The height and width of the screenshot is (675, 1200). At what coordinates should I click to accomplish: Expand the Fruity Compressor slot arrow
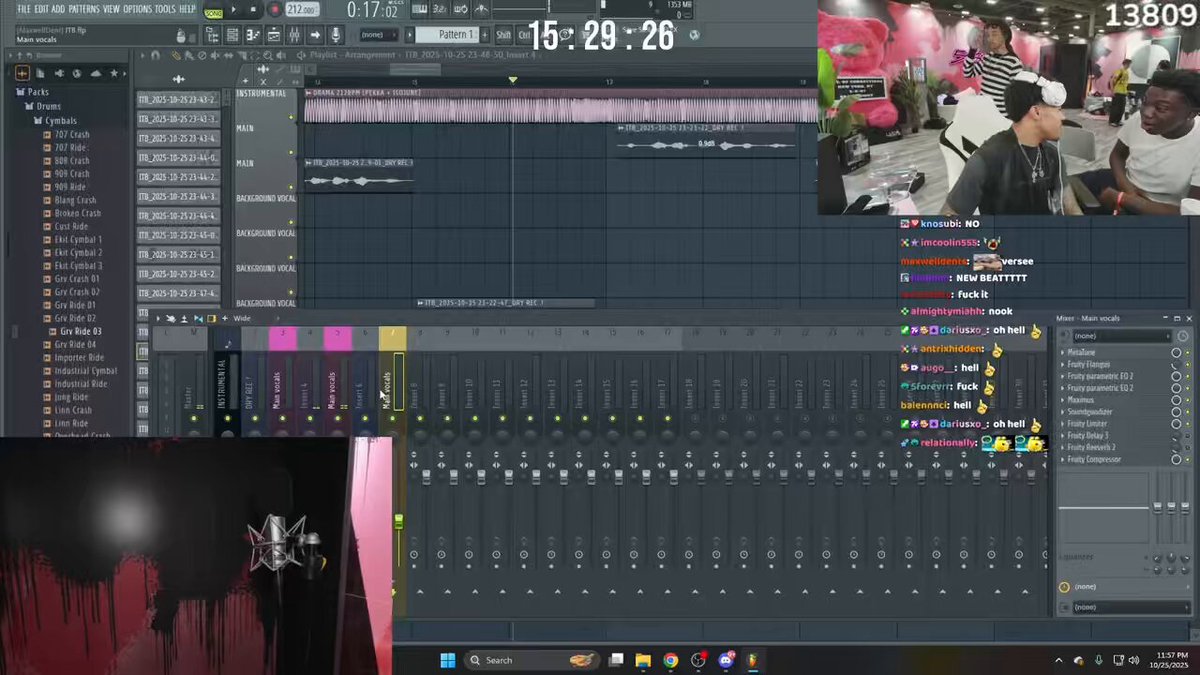(1062, 460)
